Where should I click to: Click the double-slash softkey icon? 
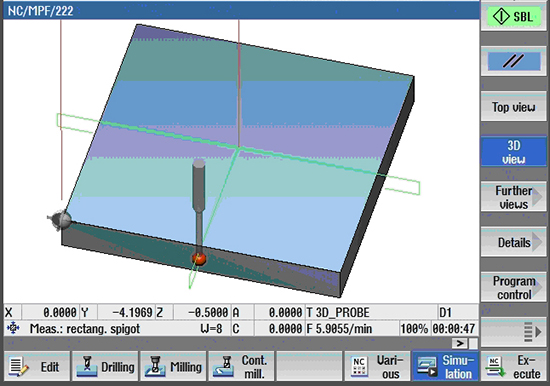coord(513,61)
